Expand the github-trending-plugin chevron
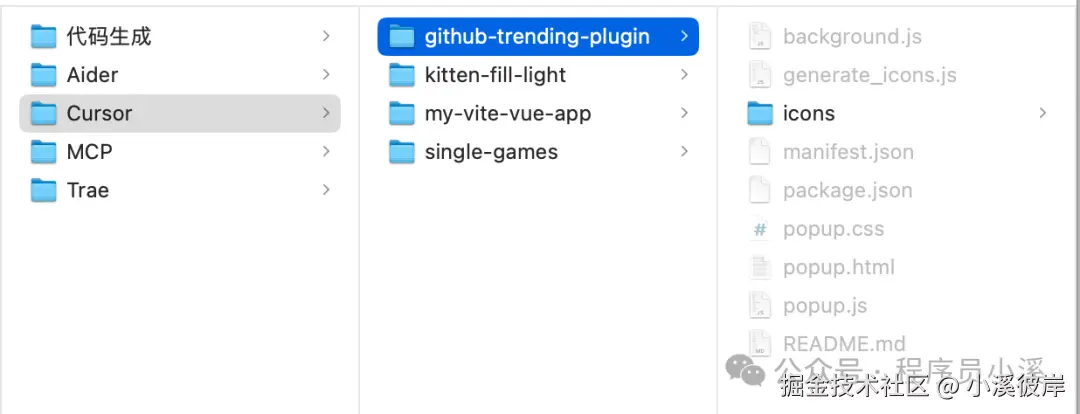1080x414 pixels. tap(684, 37)
